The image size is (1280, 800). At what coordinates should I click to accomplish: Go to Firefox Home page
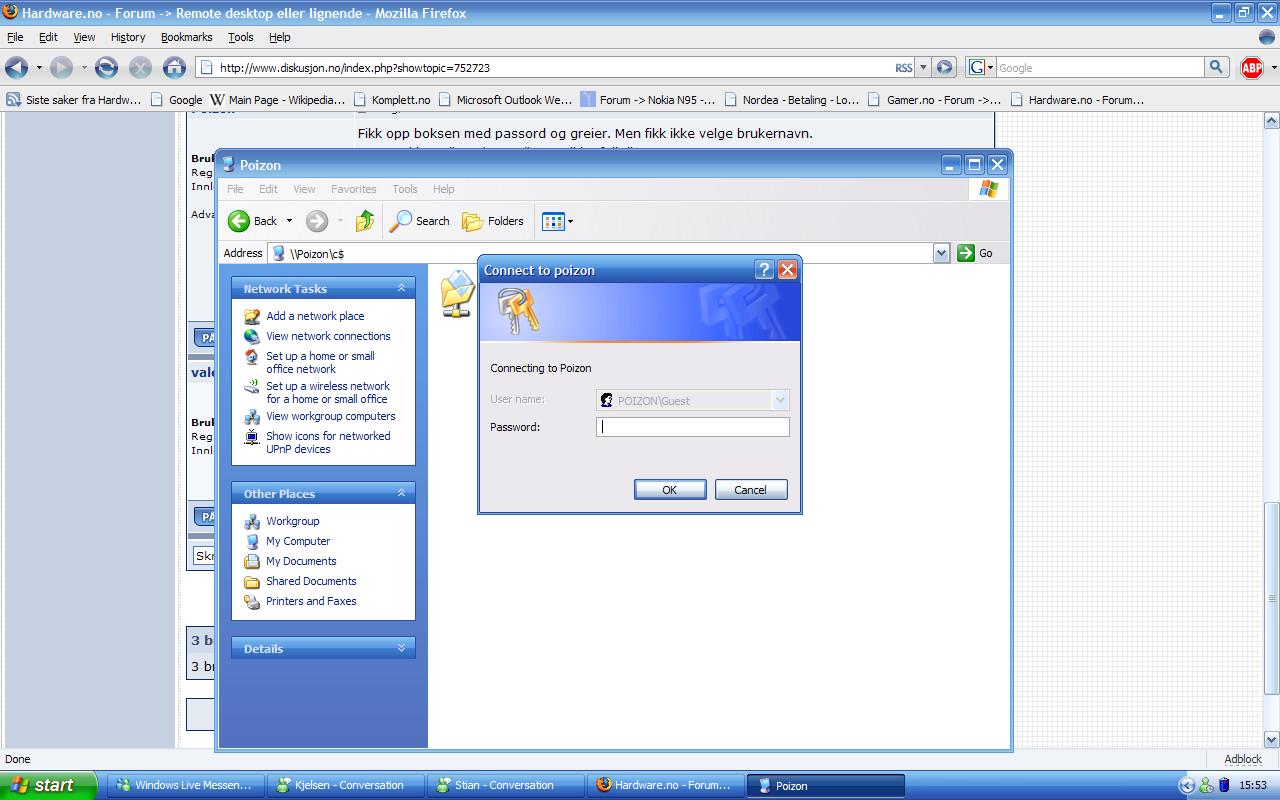174,68
